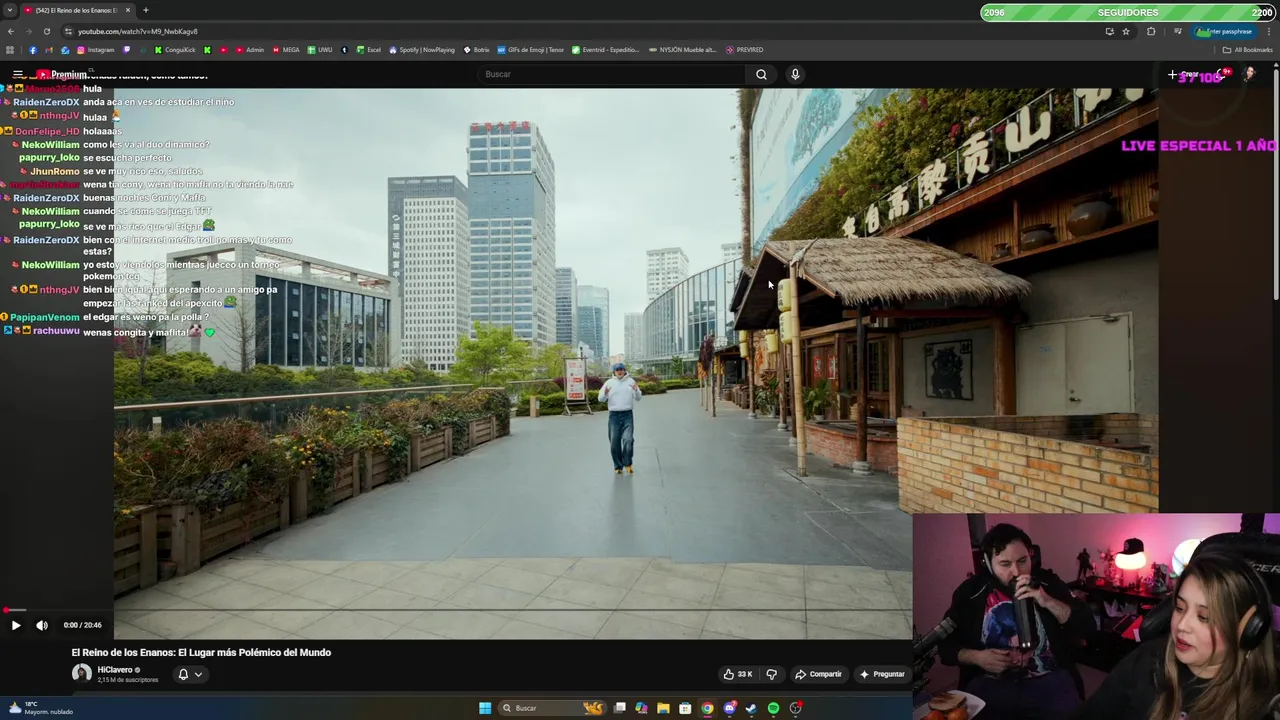Open the All Bookmarks folder
The height and width of the screenshot is (720, 1280).
(x=1248, y=50)
